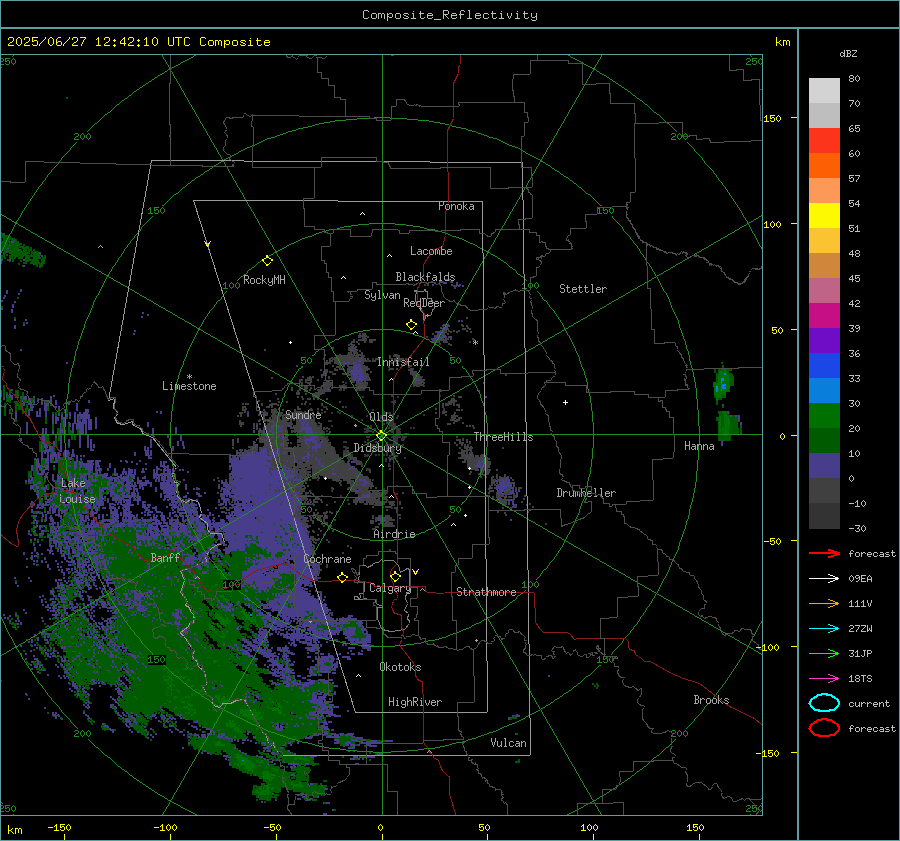Click the yellow diamond marker below RedDeer

coord(411,325)
